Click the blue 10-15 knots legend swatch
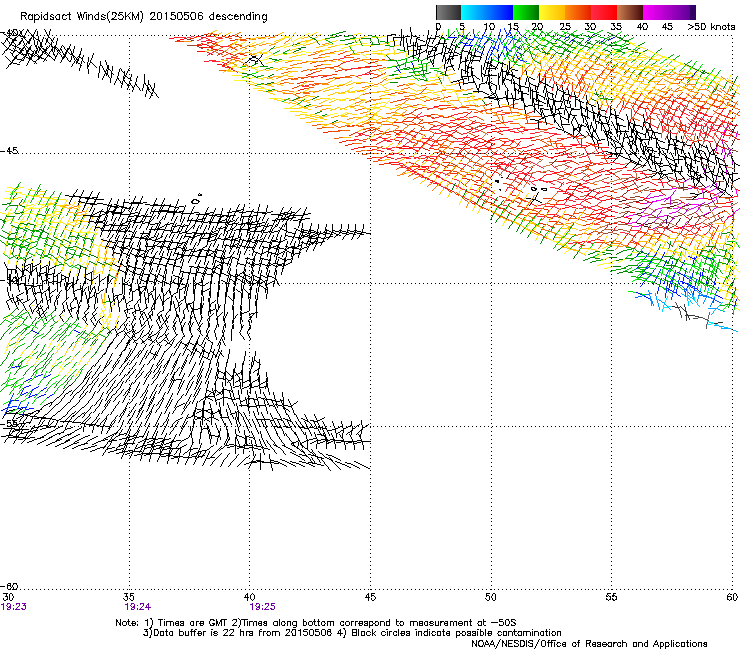This screenshot has height=650, width=740. (x=500, y=12)
